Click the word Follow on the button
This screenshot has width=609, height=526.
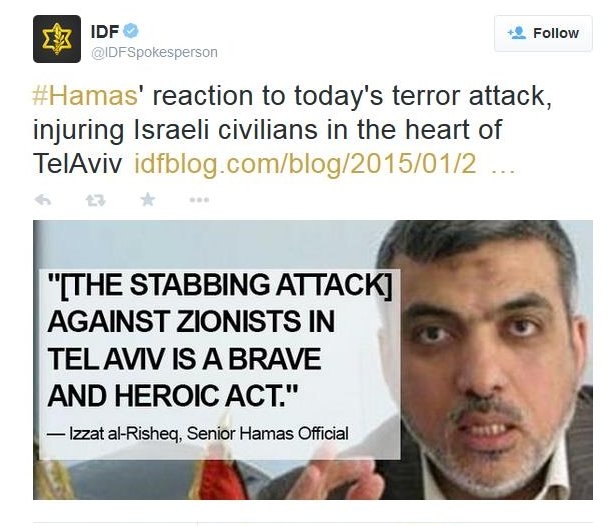pos(556,33)
